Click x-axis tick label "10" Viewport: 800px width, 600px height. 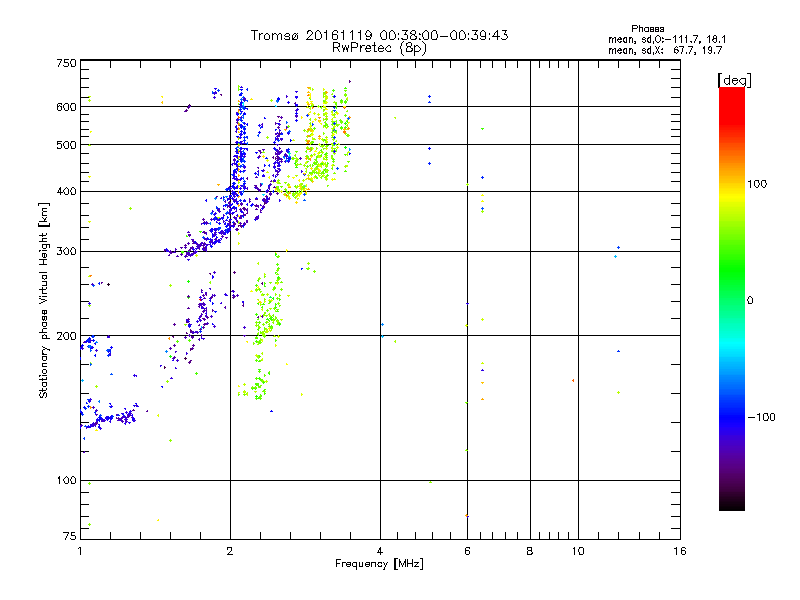pyautogui.click(x=578, y=551)
